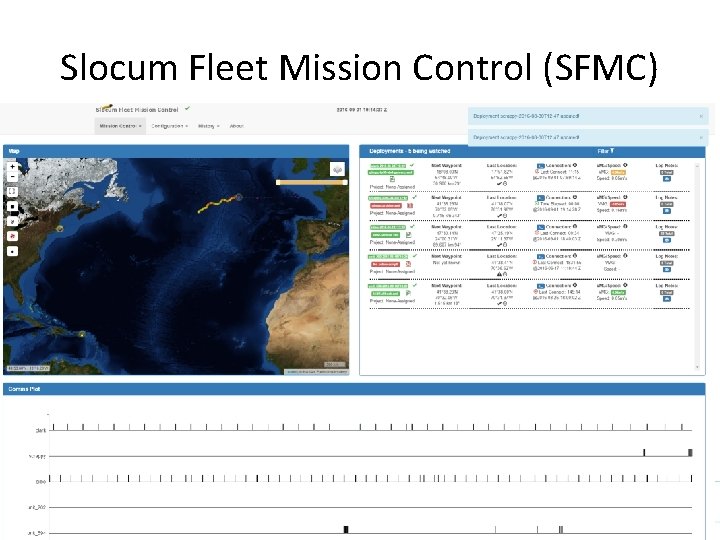Click red script file icon in 'Not yet known' row
The width and height of the screenshot is (720, 540).
coord(408,264)
